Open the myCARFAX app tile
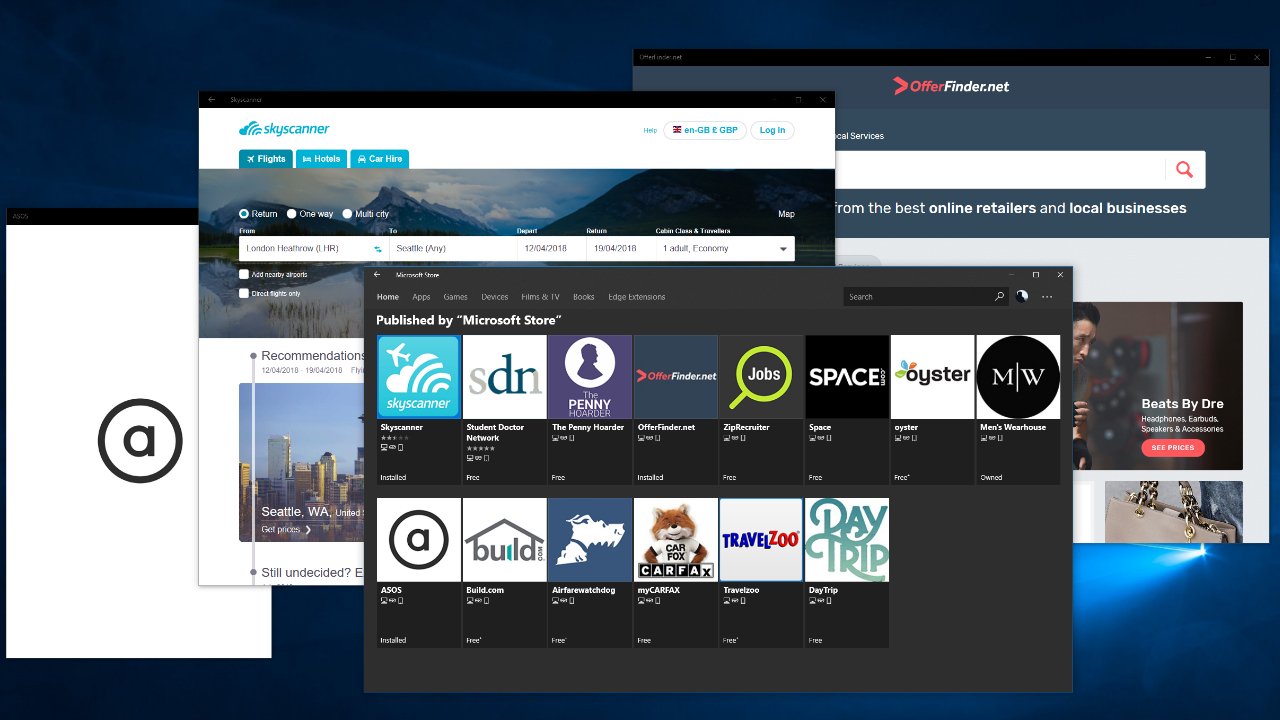 tap(676, 572)
